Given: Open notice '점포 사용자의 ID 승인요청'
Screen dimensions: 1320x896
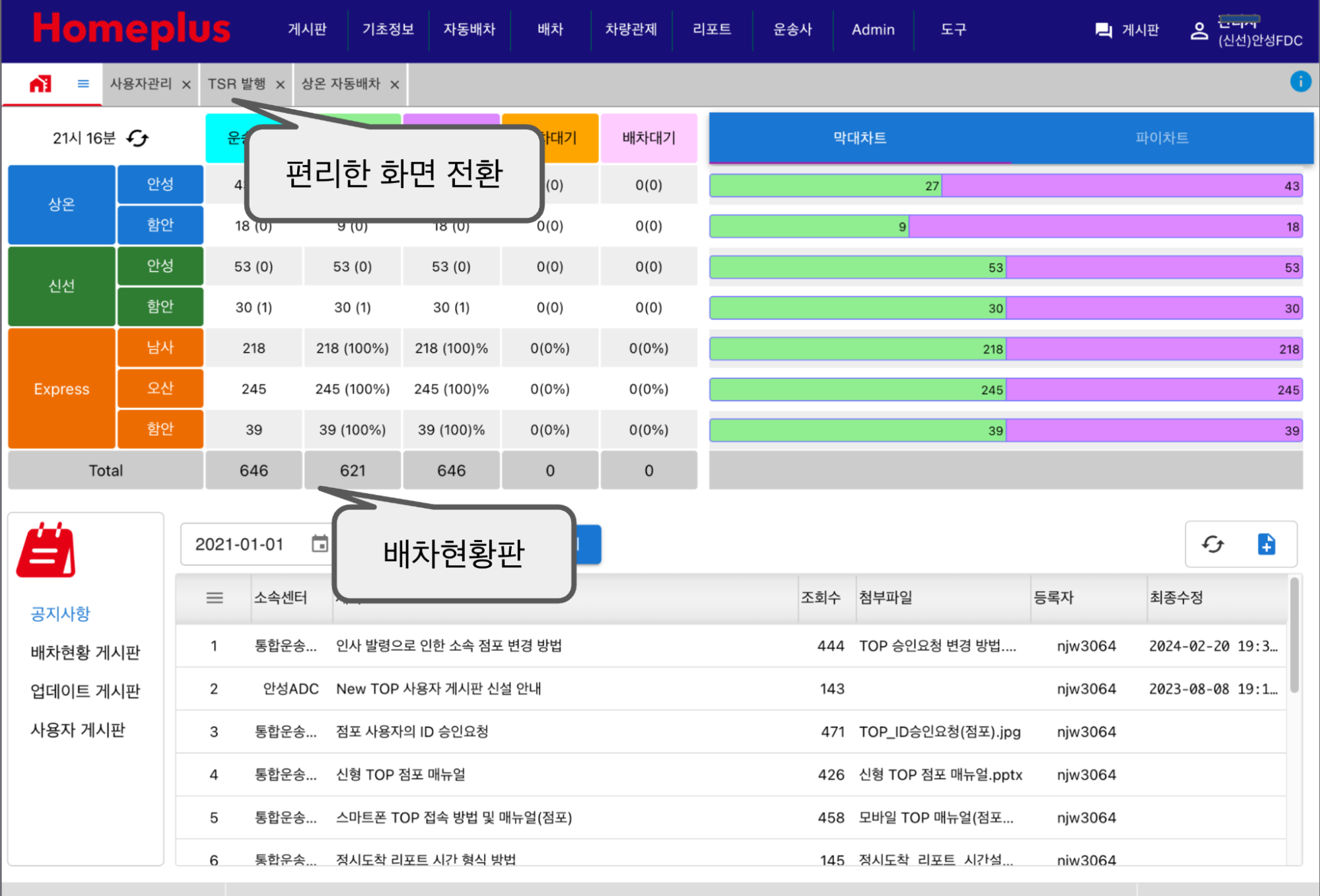Looking at the screenshot, I should (412, 732).
